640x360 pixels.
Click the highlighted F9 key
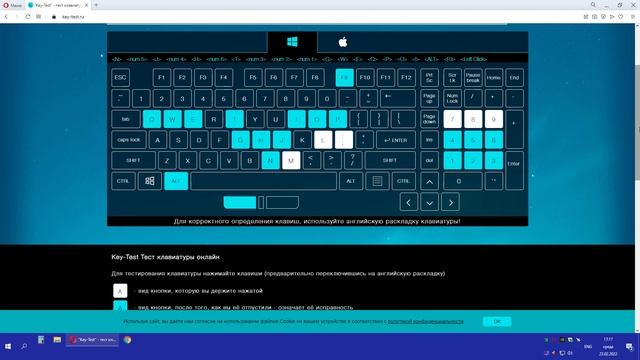click(344, 78)
